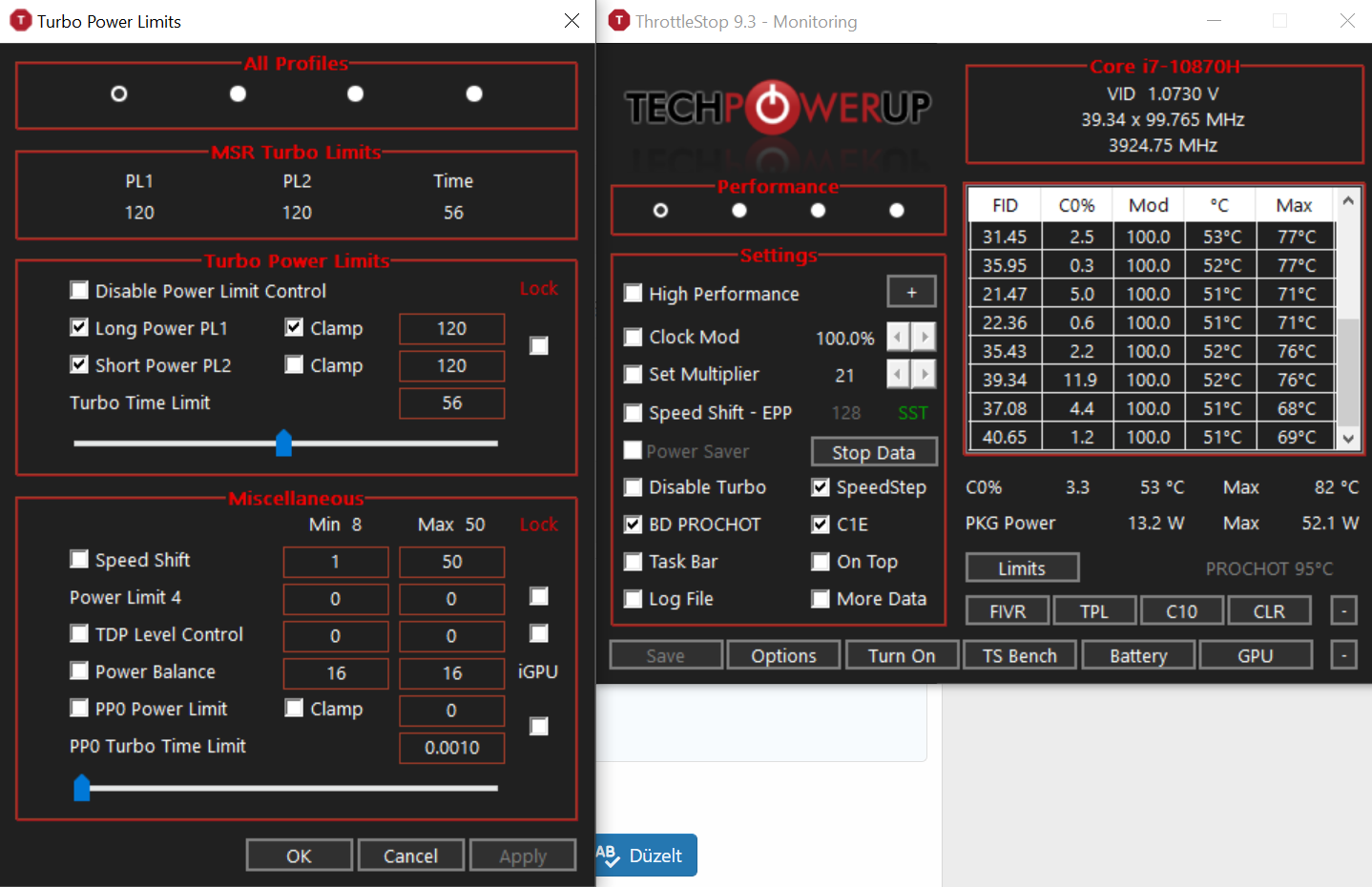
Task: Click OK in Turbo Power Limits
Action: [x=299, y=856]
